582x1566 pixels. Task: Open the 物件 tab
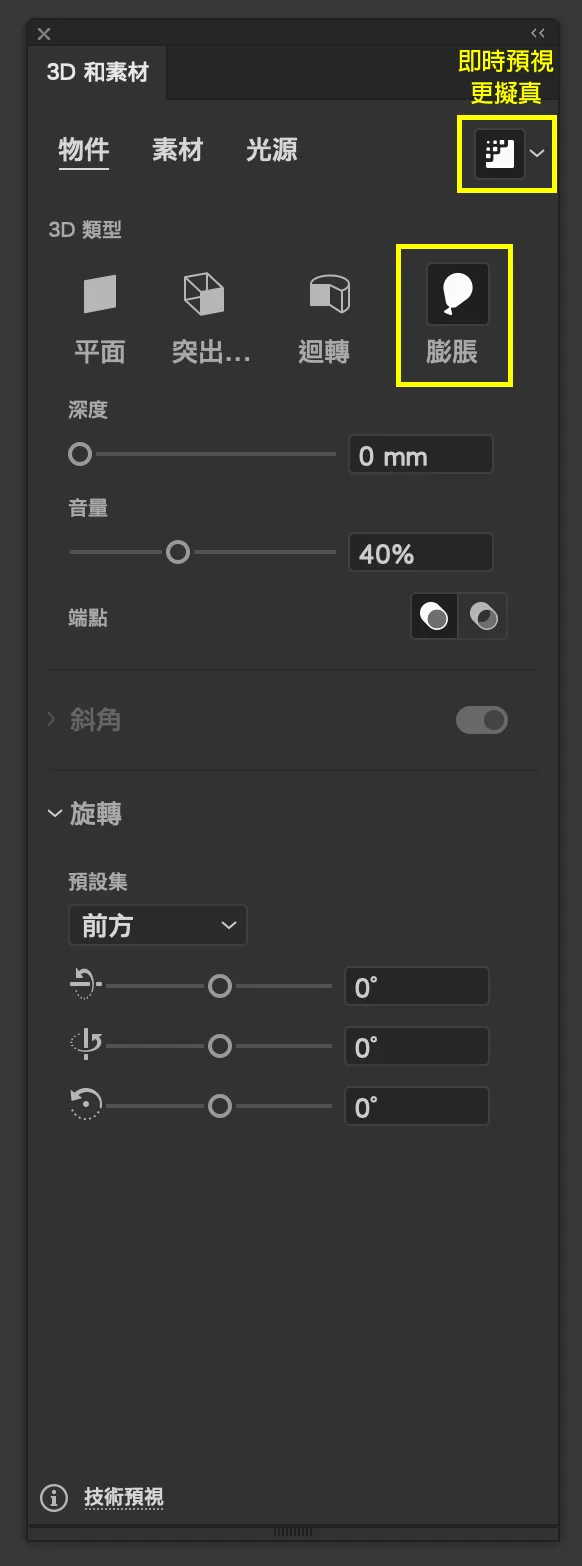pos(84,150)
